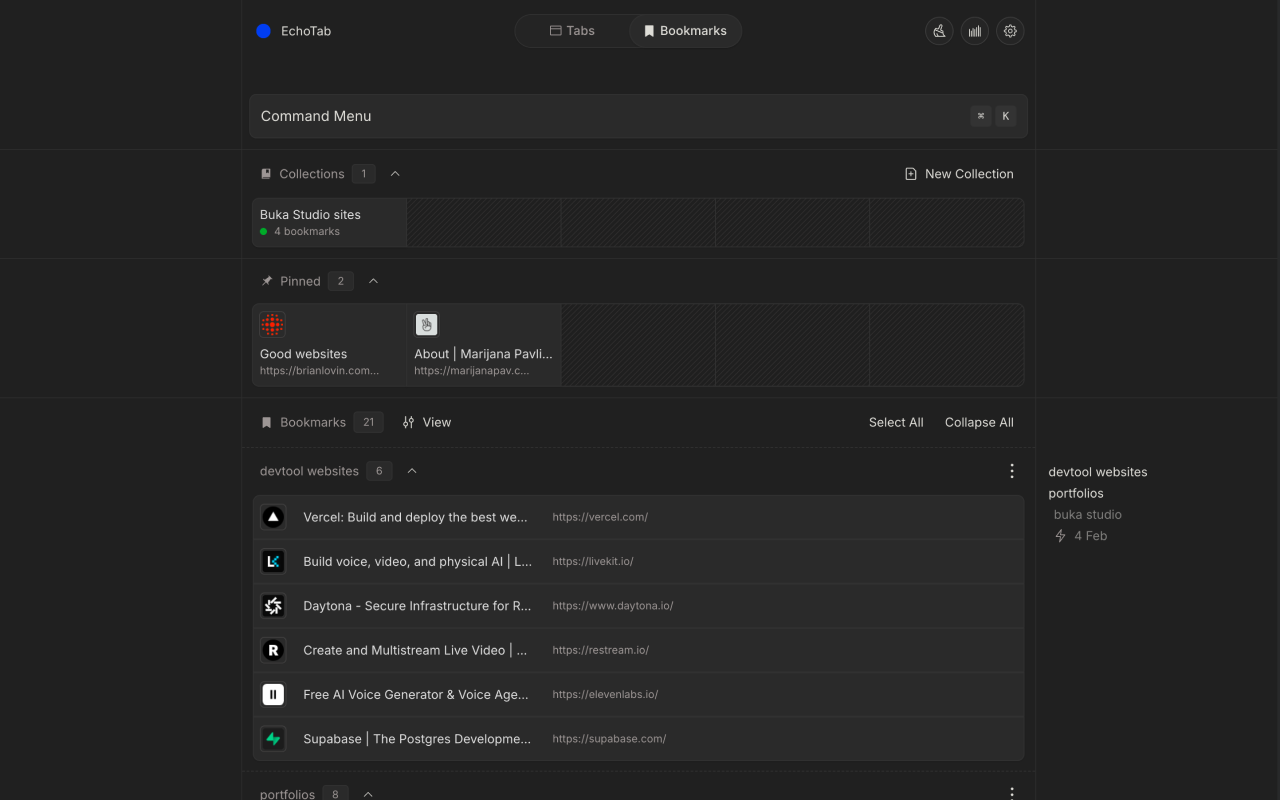Screen dimensions: 1280x800
Task: Open the Build voice, video bookmark title
Action: point(418,561)
